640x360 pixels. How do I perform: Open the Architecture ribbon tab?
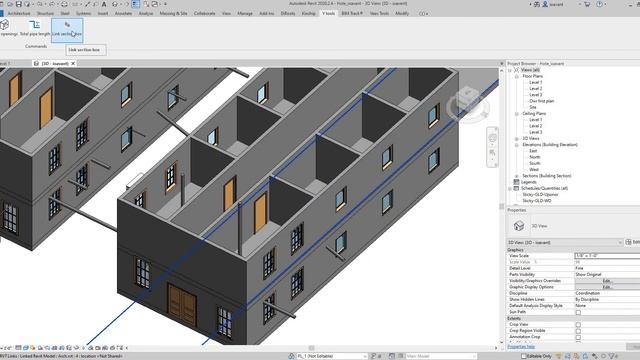point(19,13)
